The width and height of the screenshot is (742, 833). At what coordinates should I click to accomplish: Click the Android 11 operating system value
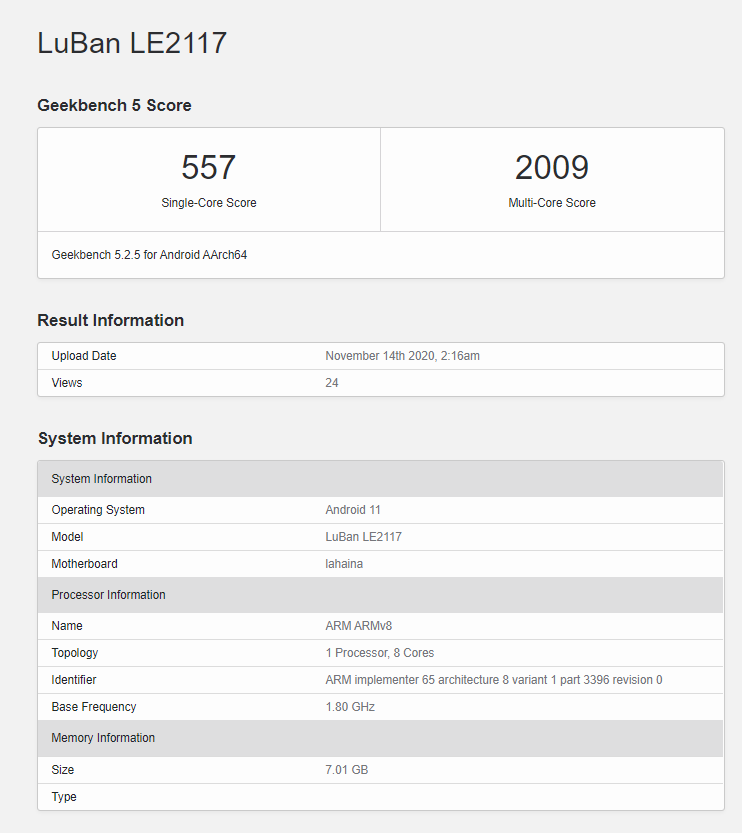353,510
